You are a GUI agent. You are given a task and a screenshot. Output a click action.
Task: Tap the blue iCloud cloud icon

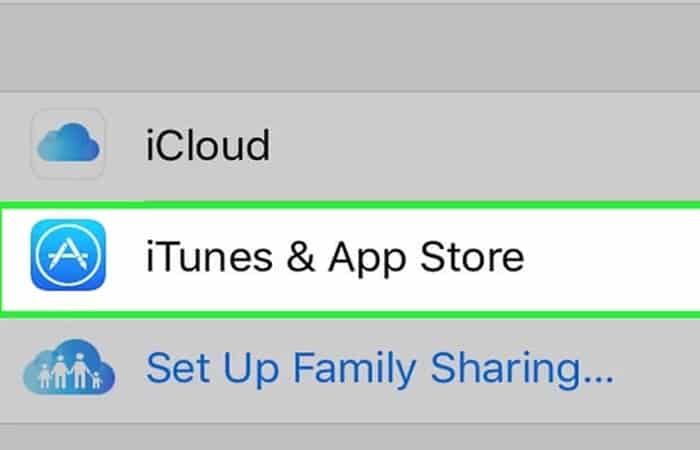coord(68,143)
